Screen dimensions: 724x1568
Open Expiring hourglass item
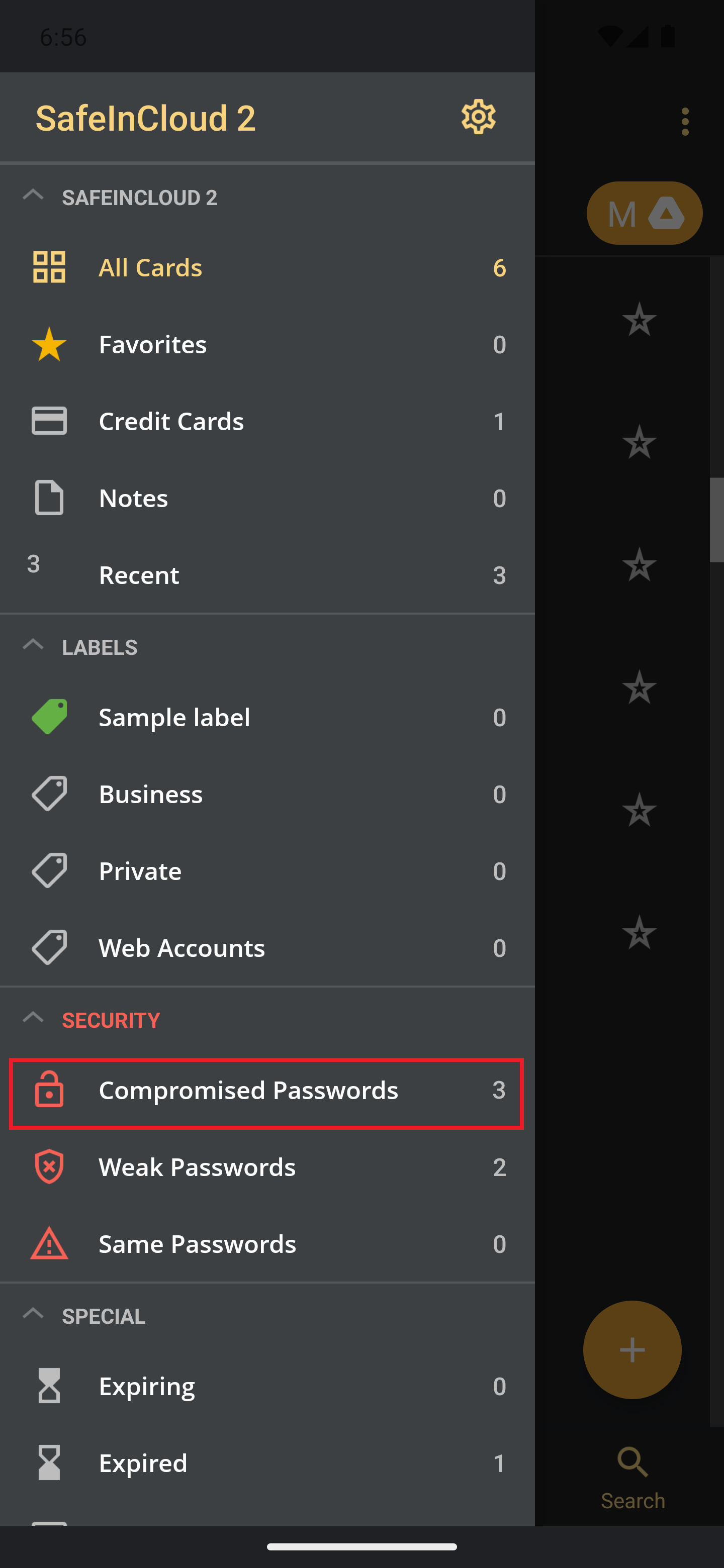[266, 1386]
